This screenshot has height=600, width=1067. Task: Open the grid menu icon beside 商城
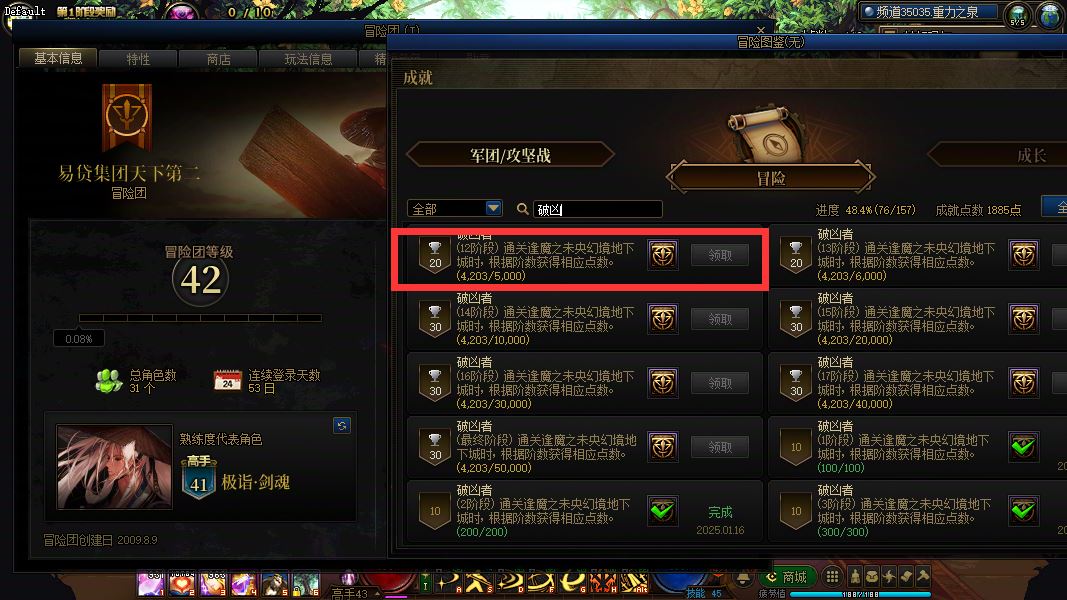click(832, 577)
